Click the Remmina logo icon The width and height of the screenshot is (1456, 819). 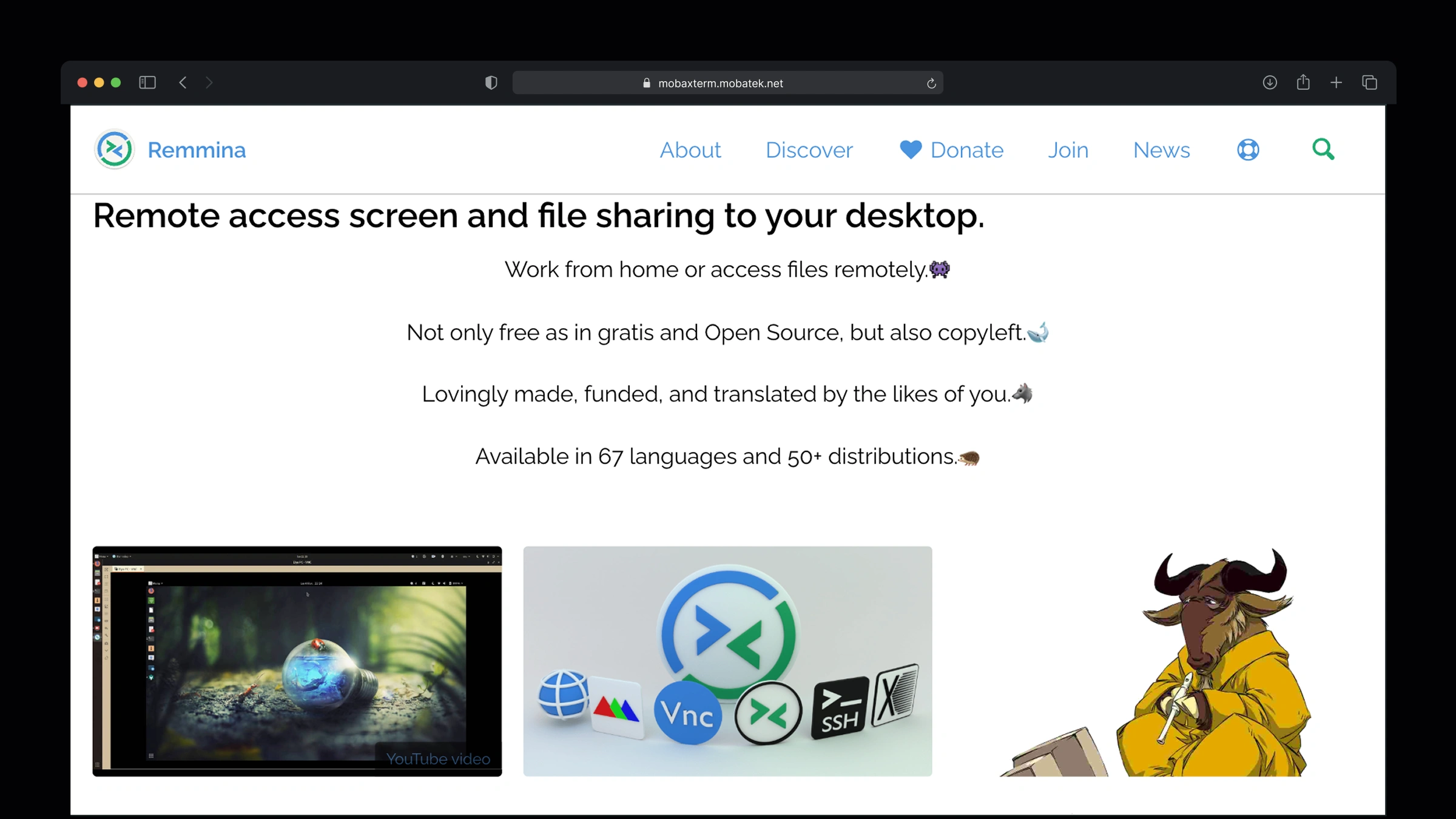pyautogui.click(x=114, y=149)
